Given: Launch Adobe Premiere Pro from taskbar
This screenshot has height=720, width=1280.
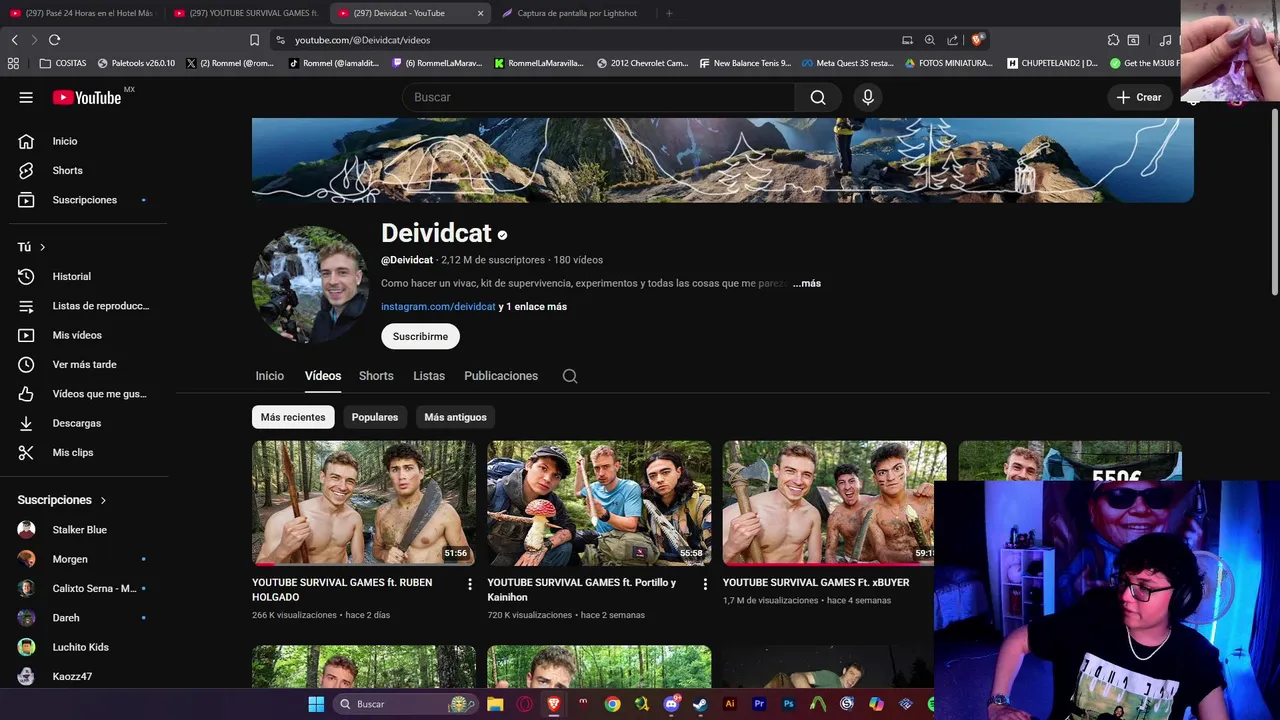Looking at the screenshot, I should point(759,704).
